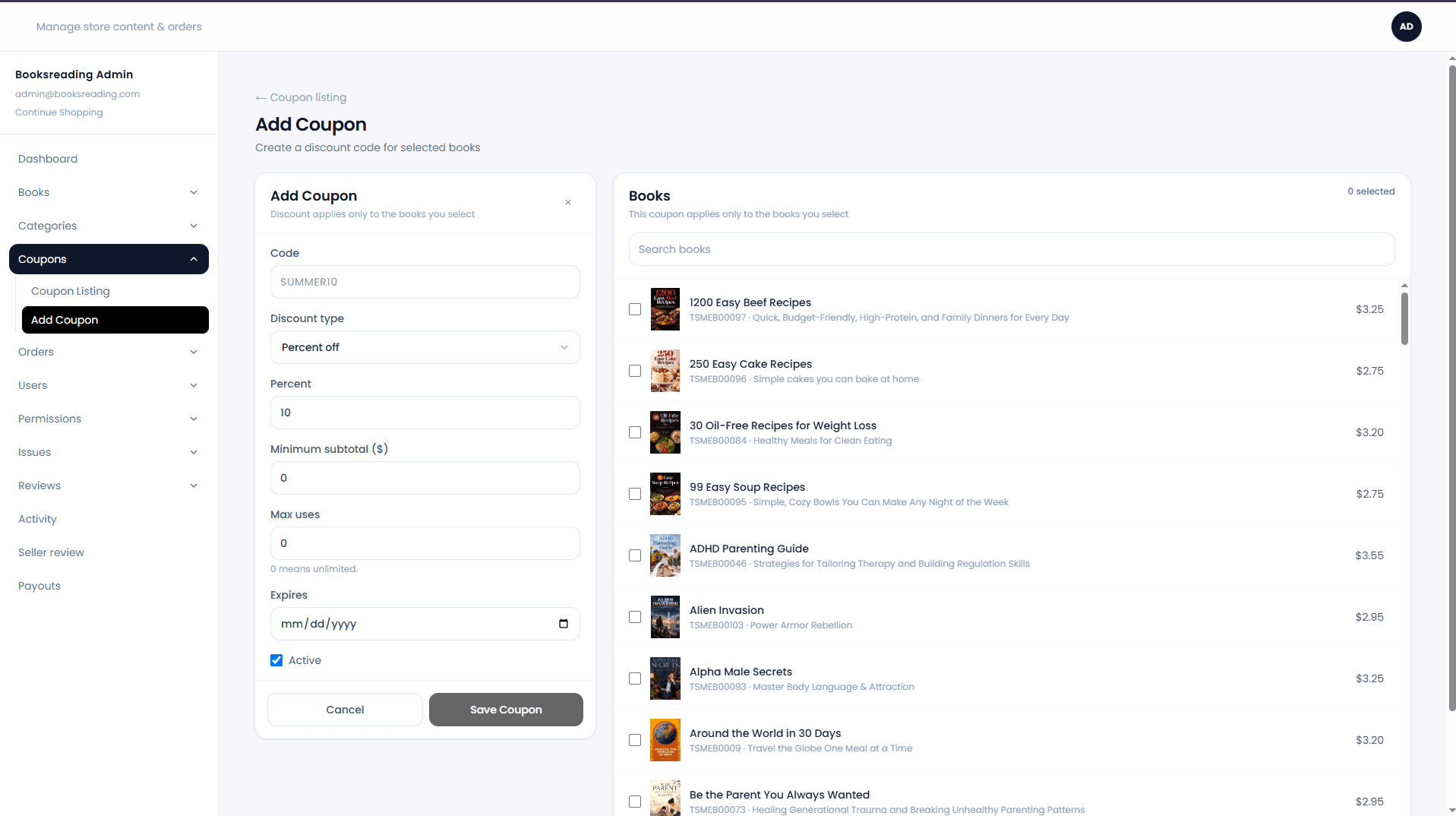The width and height of the screenshot is (1456, 816).
Task: Expand the Orders sidebar section
Action: pos(109,352)
